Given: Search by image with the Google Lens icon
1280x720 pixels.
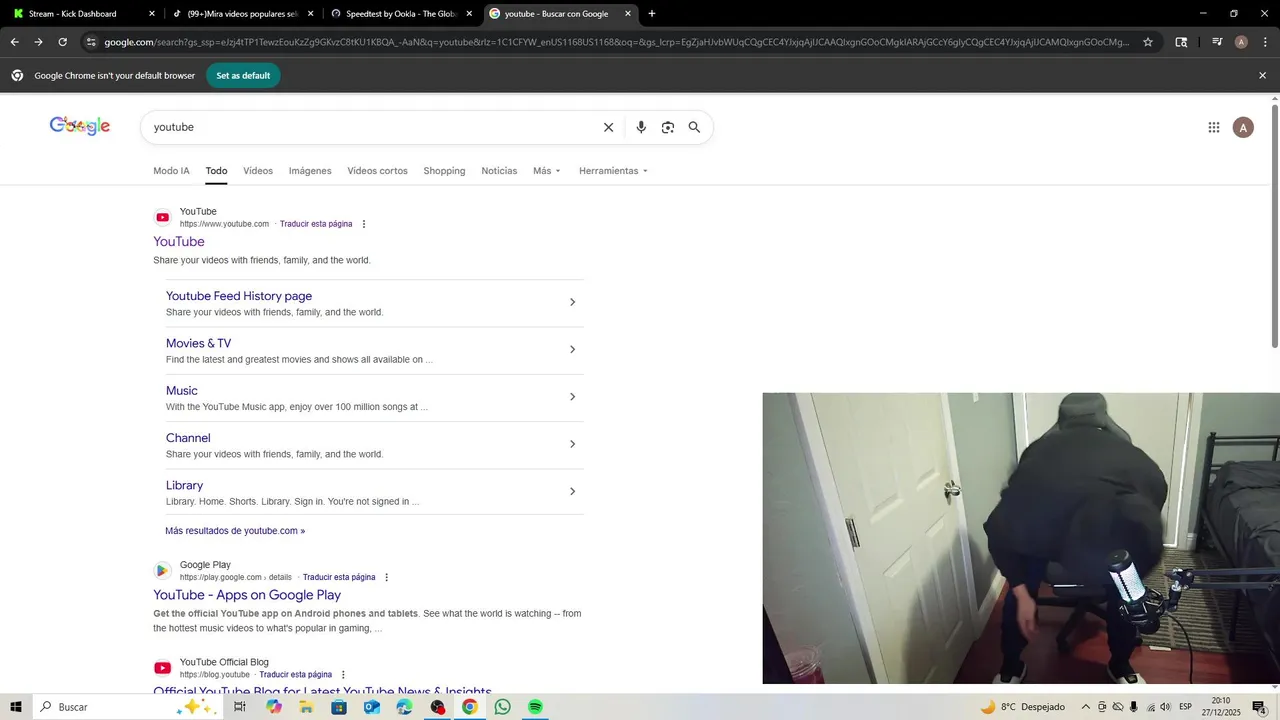Looking at the screenshot, I should 668,127.
